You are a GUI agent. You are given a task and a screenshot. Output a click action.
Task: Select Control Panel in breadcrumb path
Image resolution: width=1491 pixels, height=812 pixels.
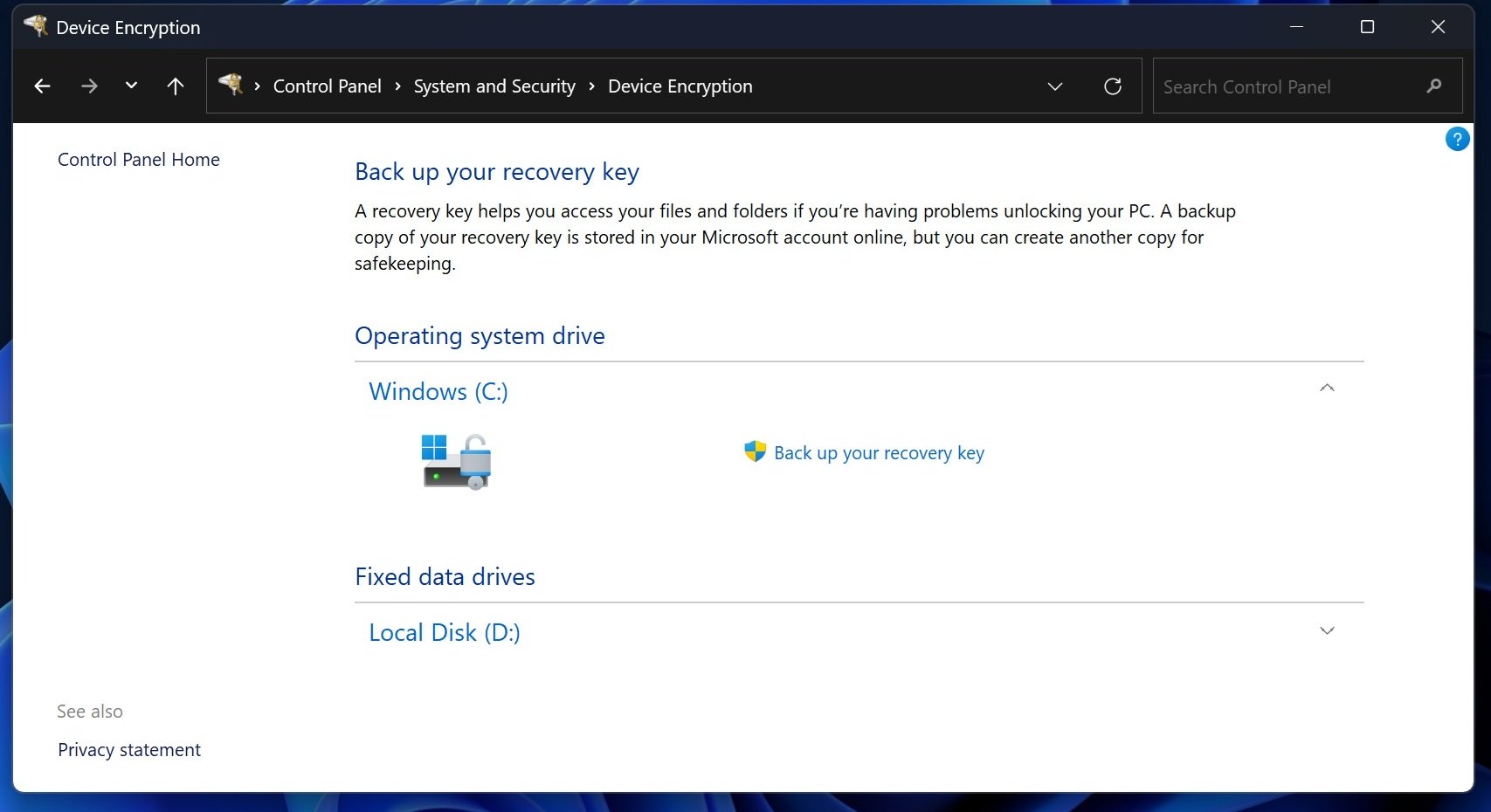click(x=327, y=86)
